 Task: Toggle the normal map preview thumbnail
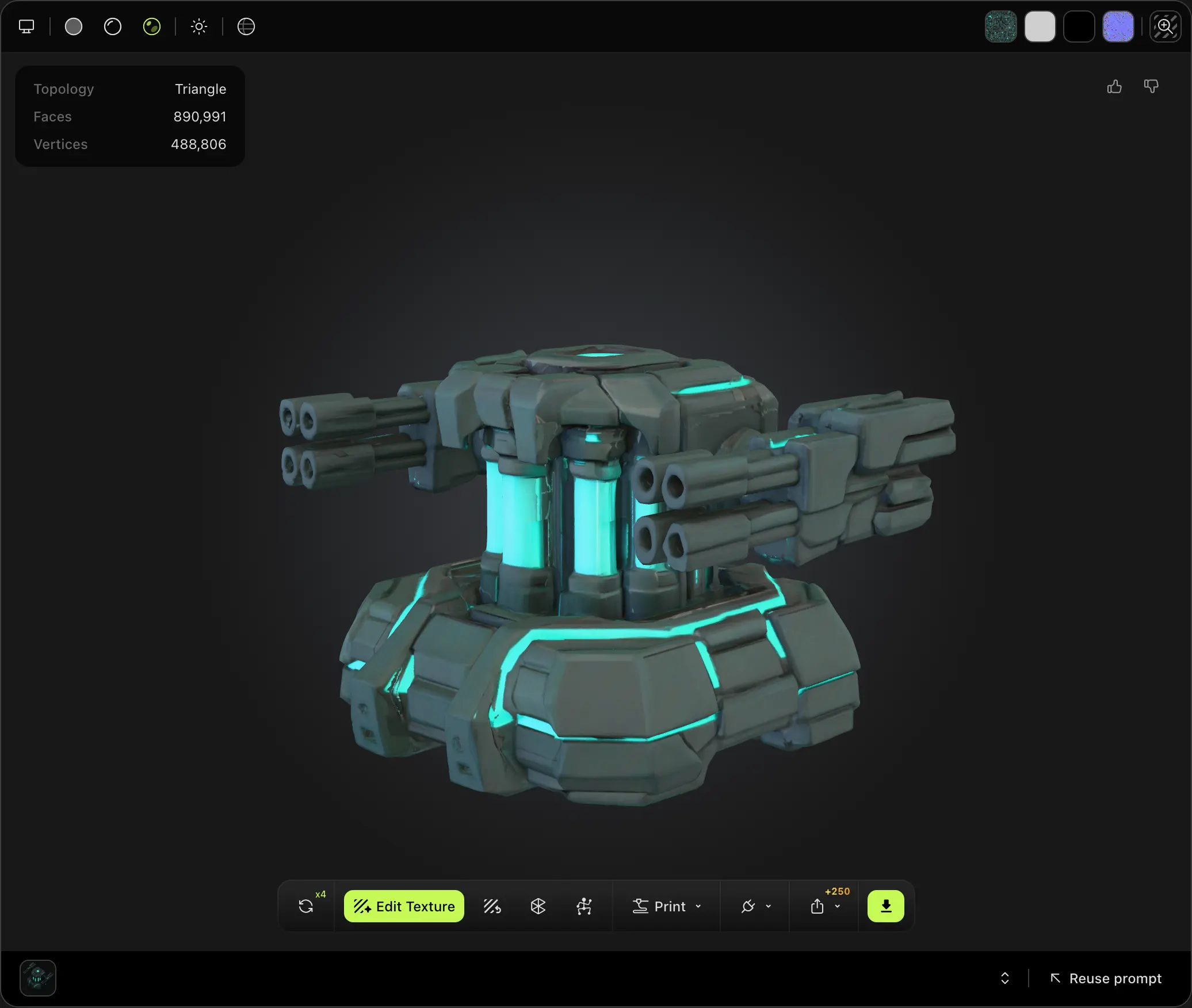(1117, 26)
